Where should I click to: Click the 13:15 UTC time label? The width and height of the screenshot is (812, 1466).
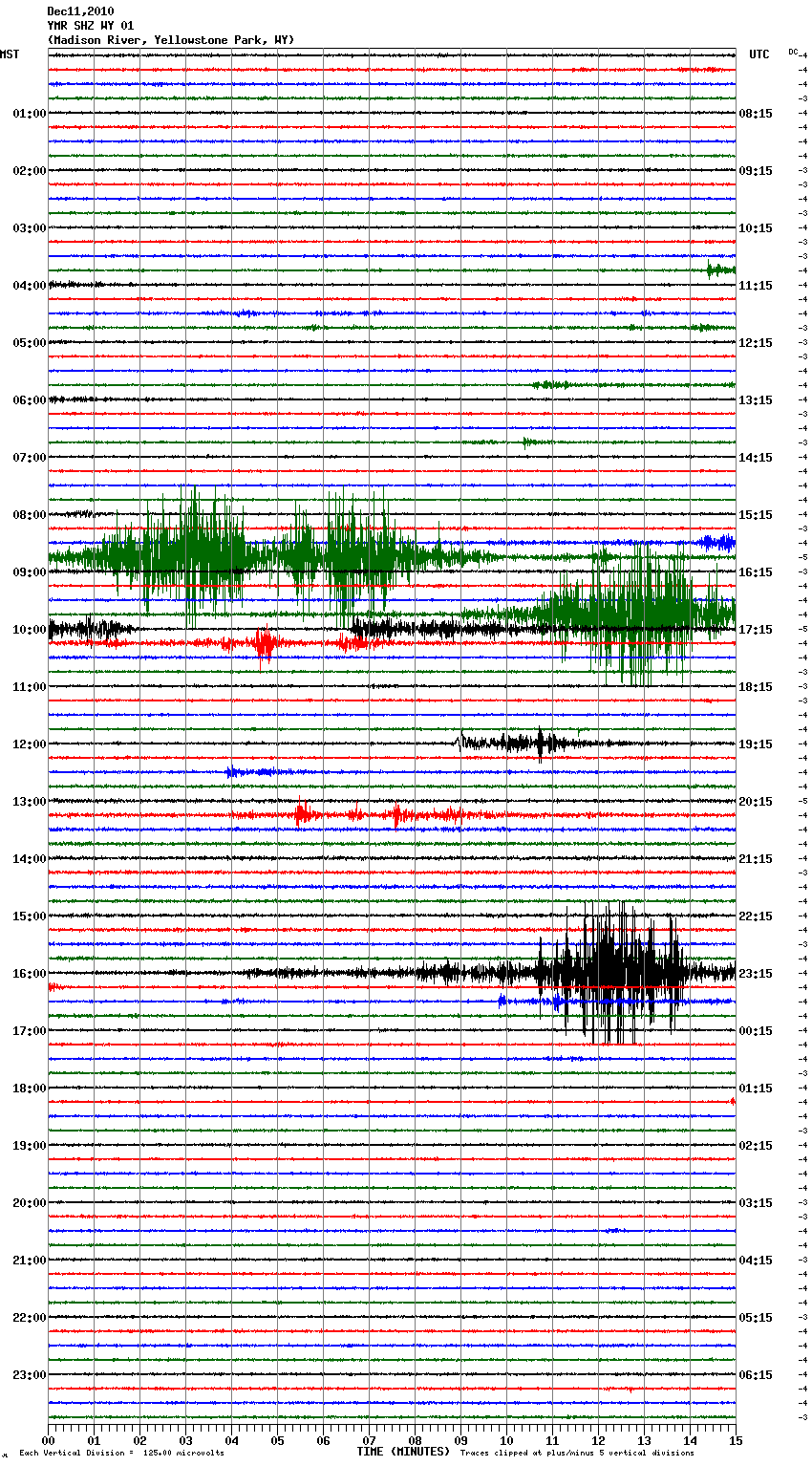[756, 400]
